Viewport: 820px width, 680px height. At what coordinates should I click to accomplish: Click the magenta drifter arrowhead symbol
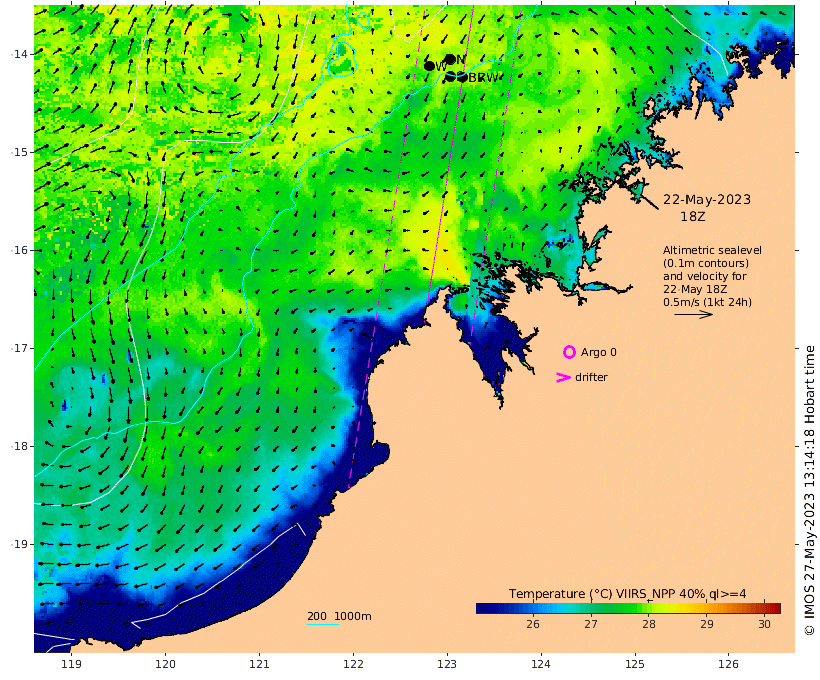click(563, 377)
